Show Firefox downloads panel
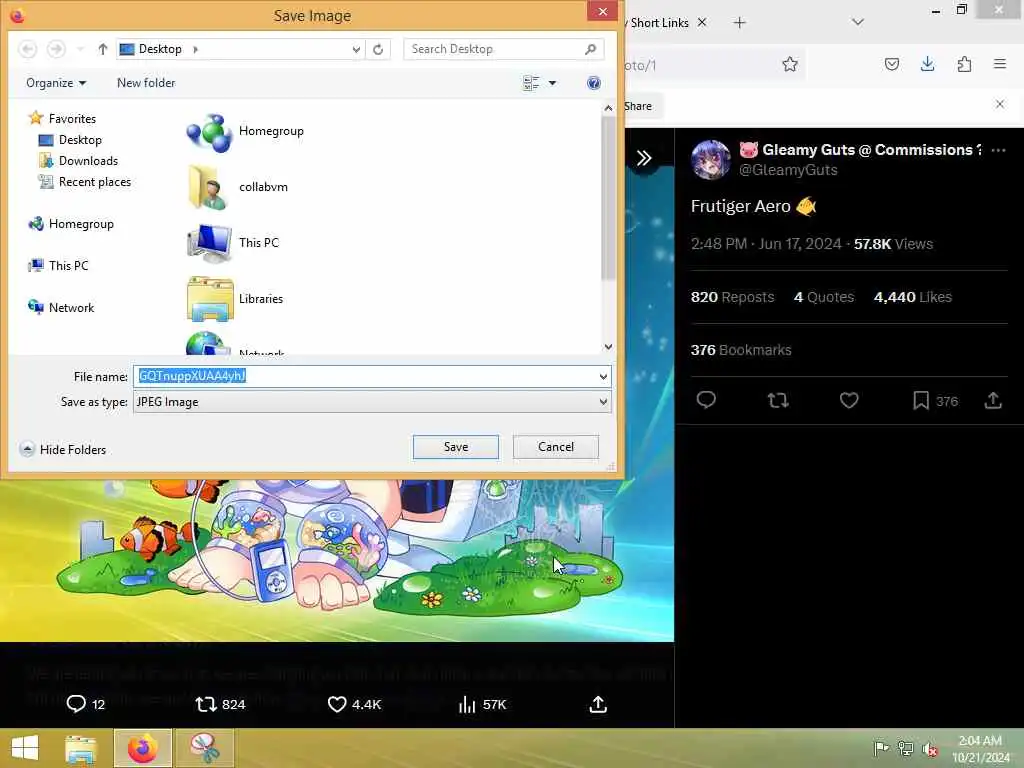The height and width of the screenshot is (768, 1024). (x=927, y=64)
